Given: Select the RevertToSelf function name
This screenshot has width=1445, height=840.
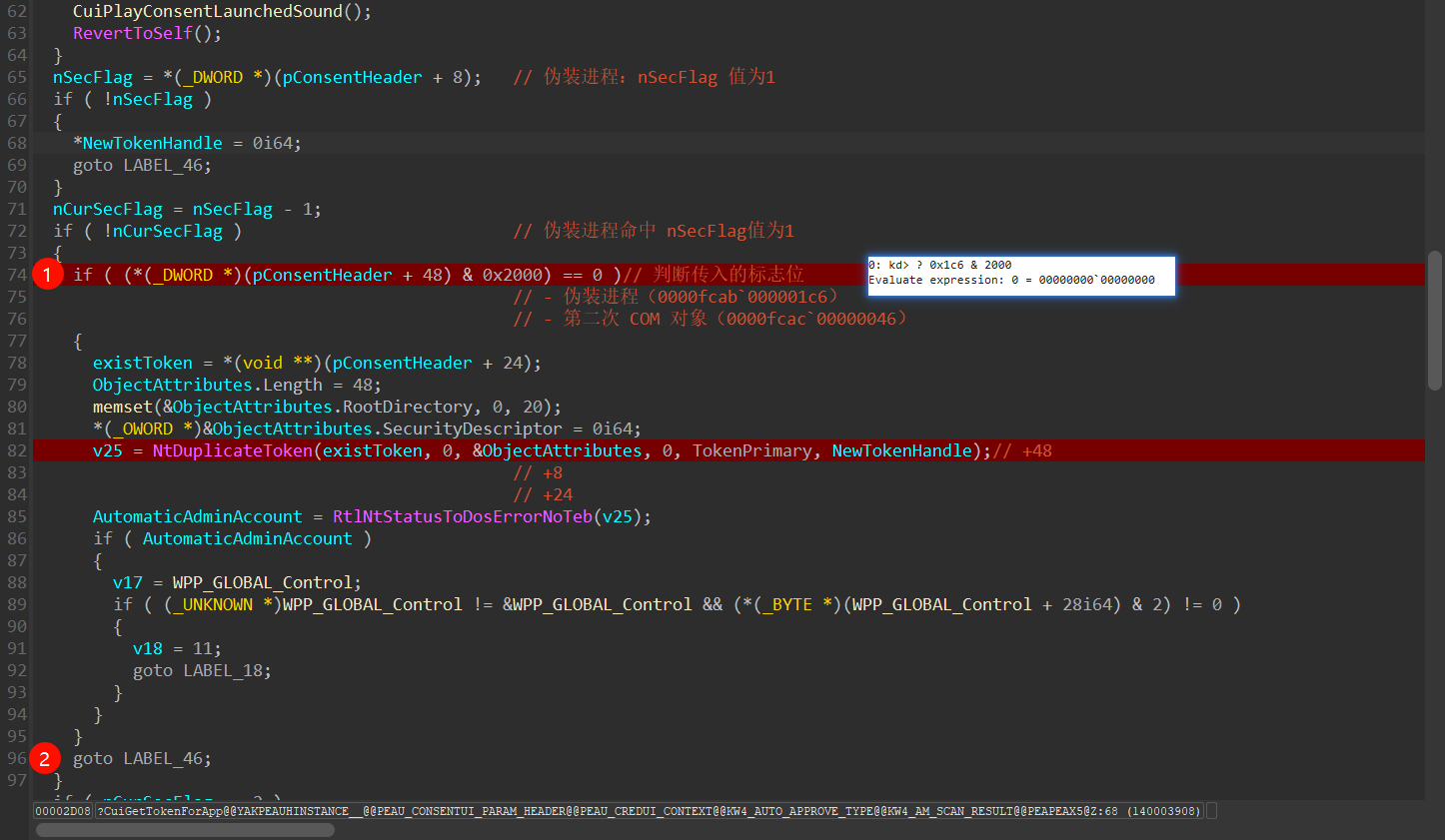Looking at the screenshot, I should (x=132, y=33).
